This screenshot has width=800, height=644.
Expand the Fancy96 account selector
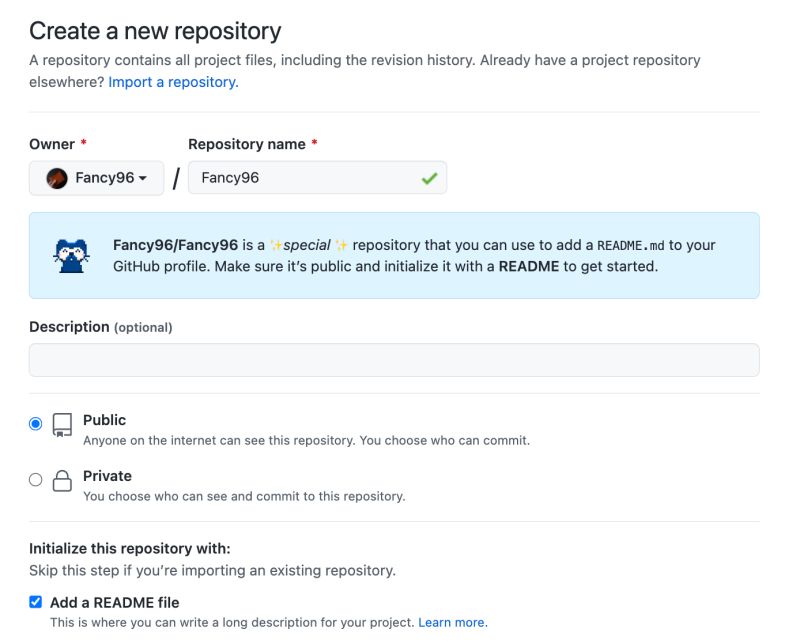tap(96, 176)
